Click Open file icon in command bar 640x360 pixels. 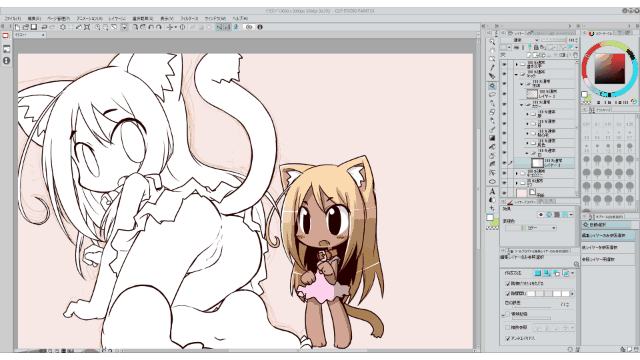26,27
